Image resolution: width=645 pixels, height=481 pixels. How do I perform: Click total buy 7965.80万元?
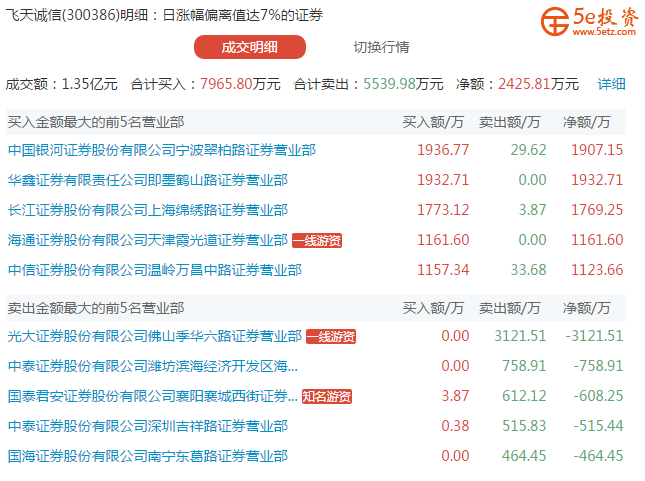pyautogui.click(x=240, y=84)
